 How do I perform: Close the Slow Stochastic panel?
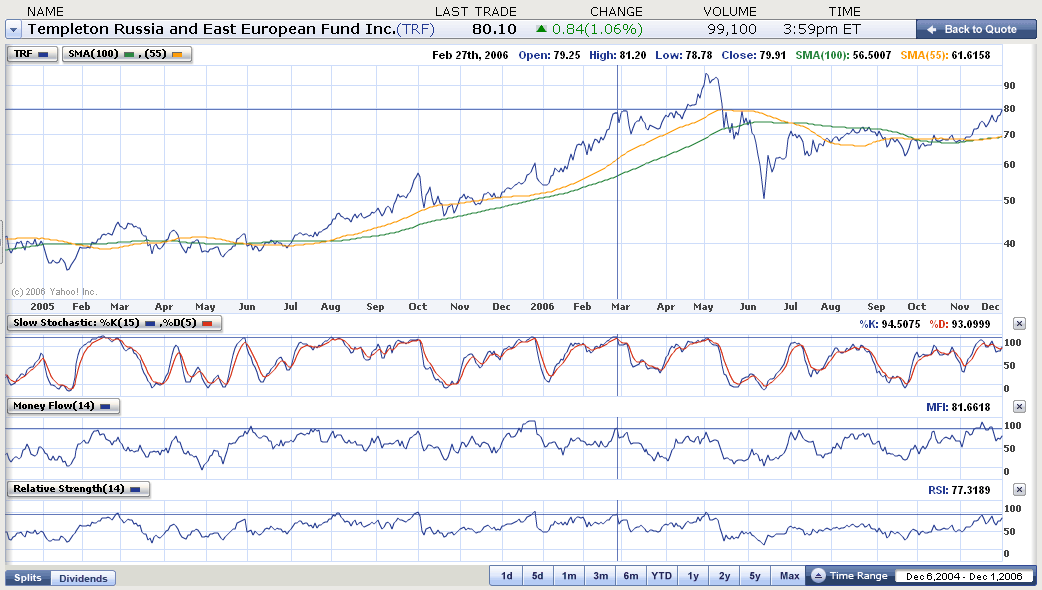pos(1019,324)
